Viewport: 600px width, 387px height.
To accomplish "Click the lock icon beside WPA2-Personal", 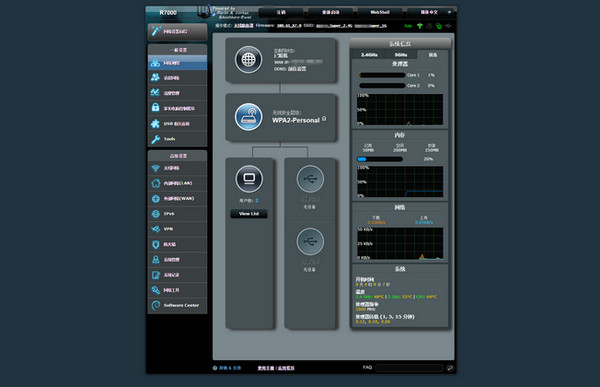I will (324, 119).
